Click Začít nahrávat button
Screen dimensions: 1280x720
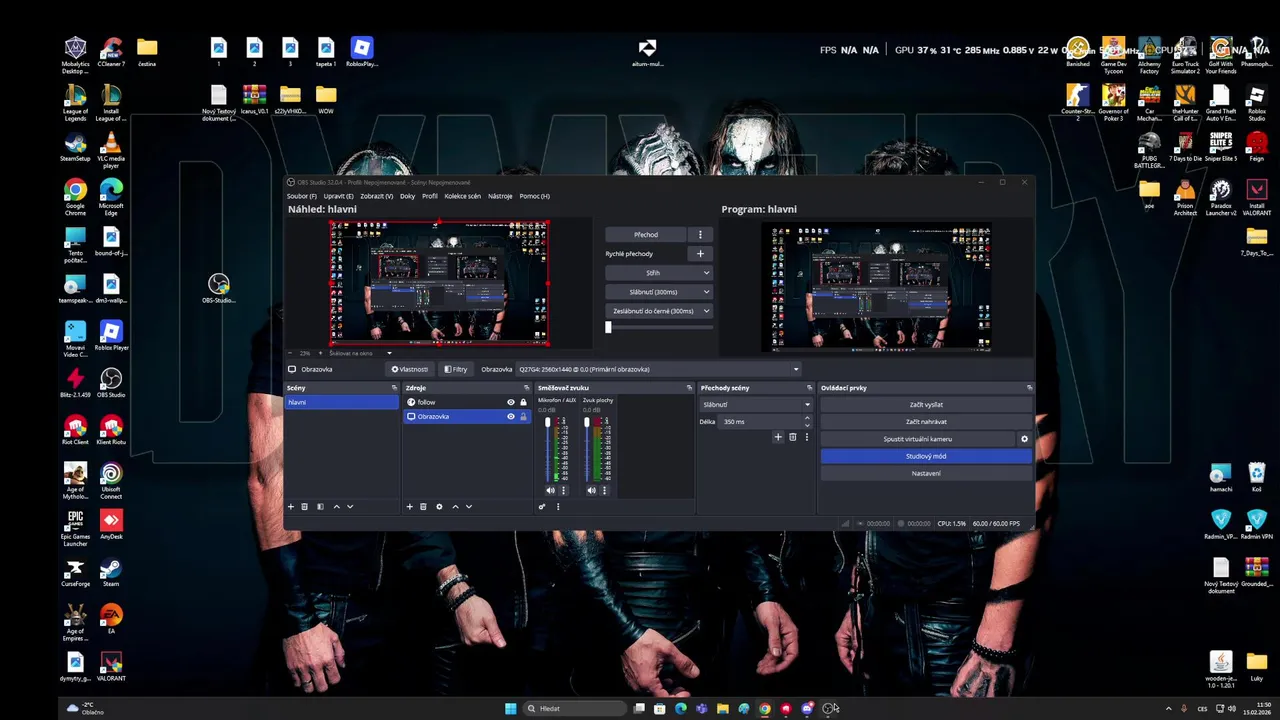tap(926, 422)
